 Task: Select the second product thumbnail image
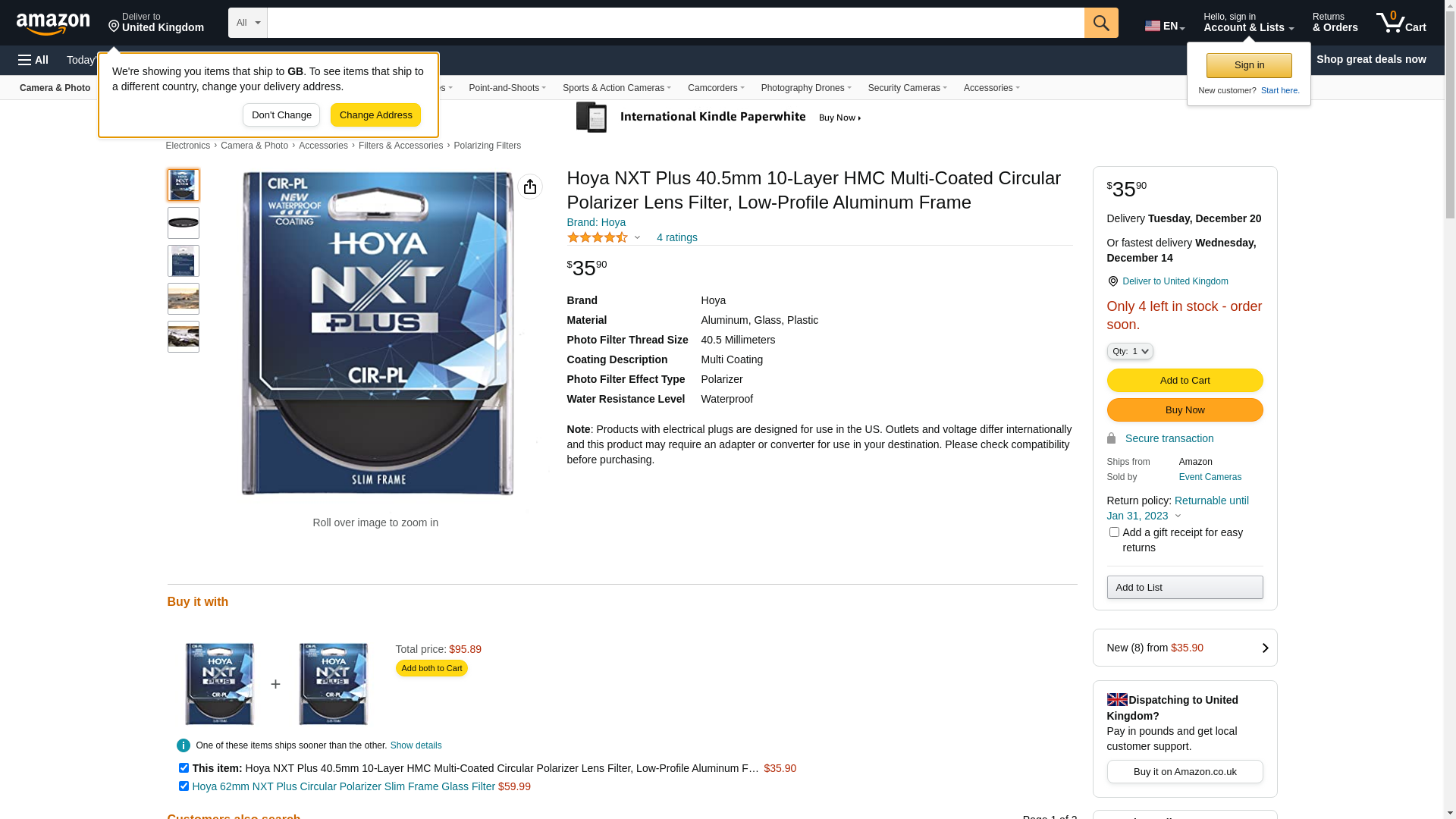[x=184, y=223]
